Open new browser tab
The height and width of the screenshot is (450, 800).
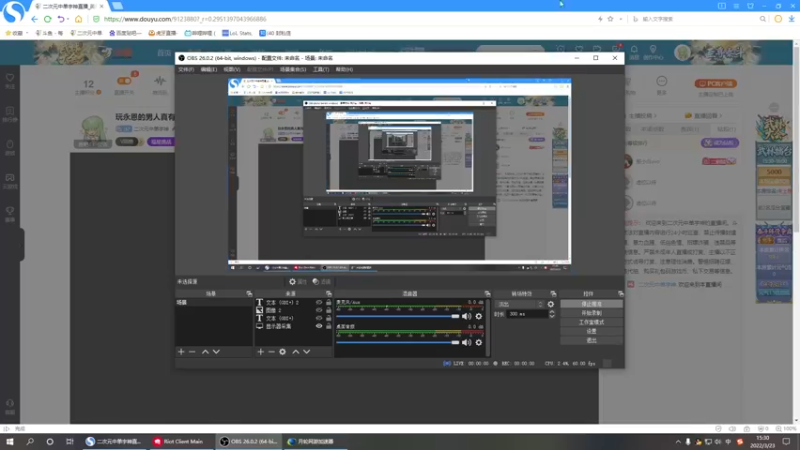117,6
